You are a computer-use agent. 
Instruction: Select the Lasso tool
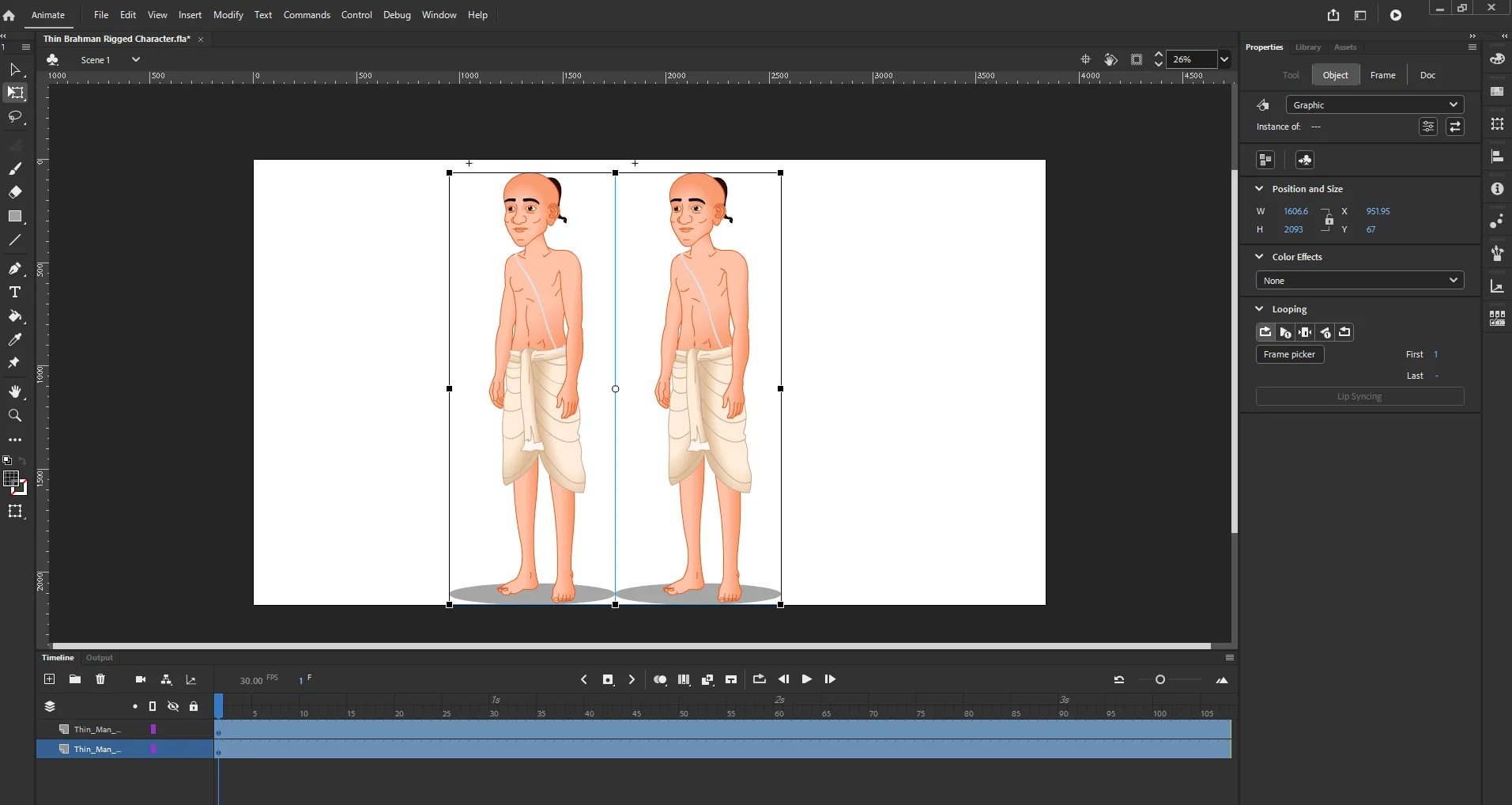(15, 118)
